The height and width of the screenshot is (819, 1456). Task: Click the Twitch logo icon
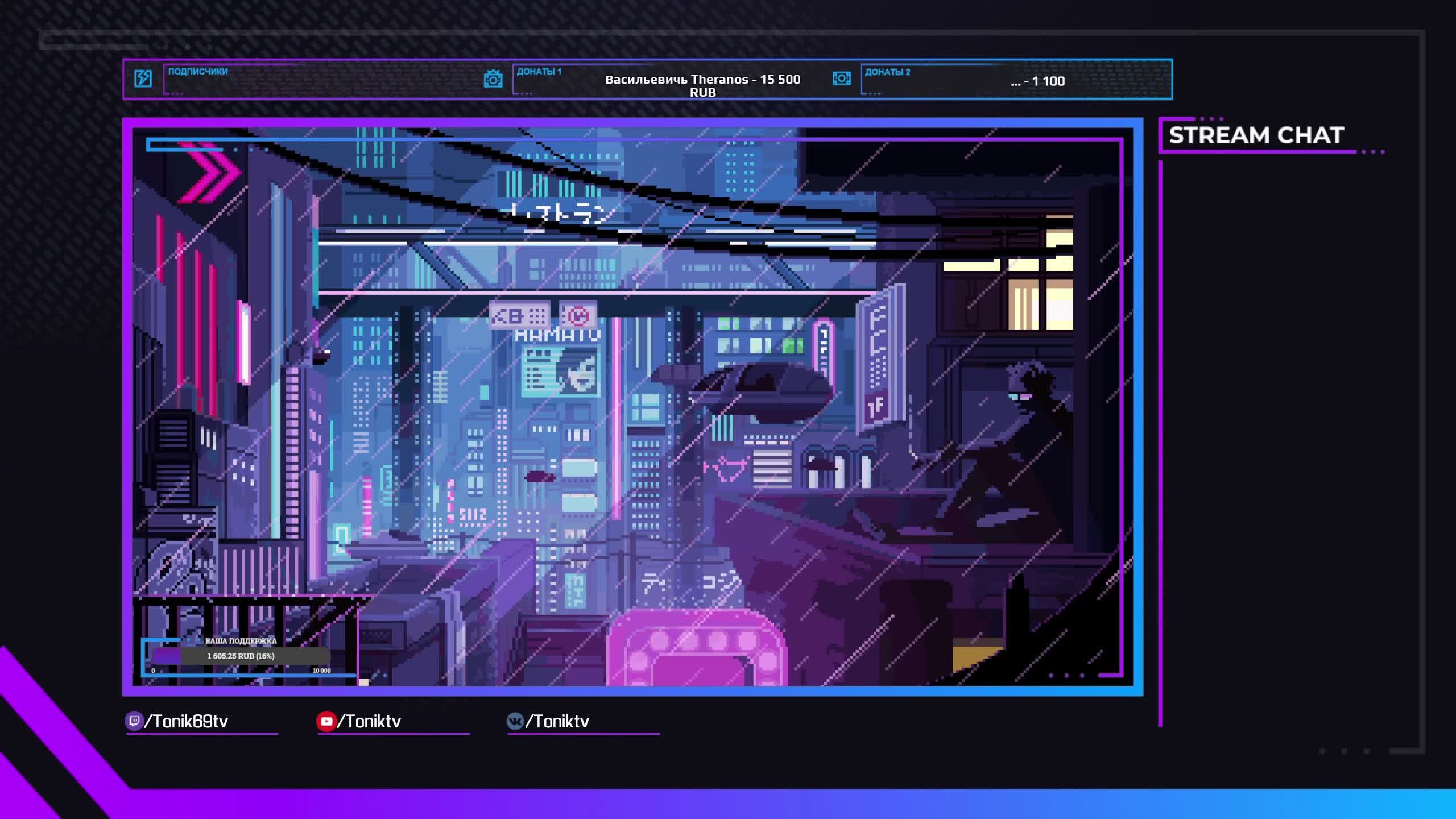click(134, 721)
